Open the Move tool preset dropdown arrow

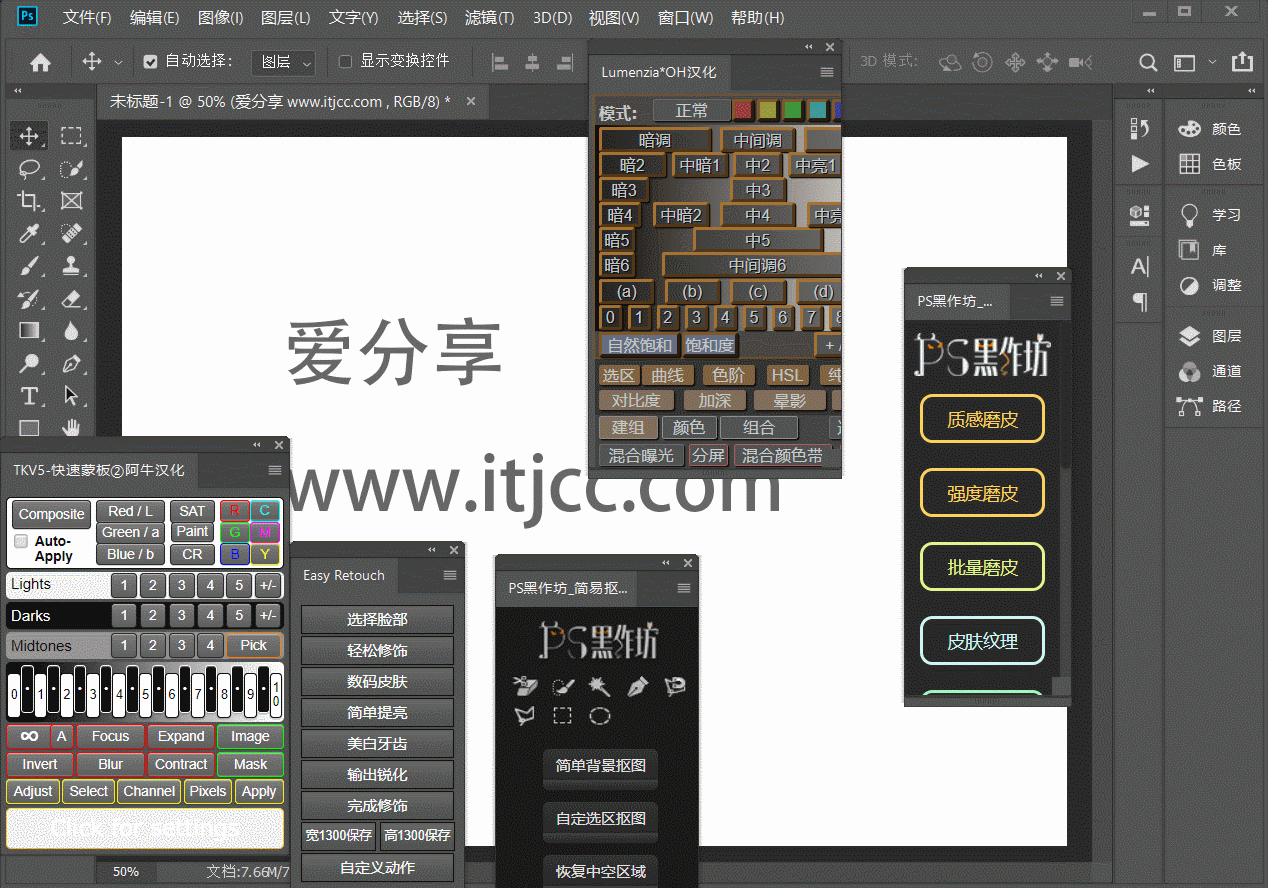118,62
